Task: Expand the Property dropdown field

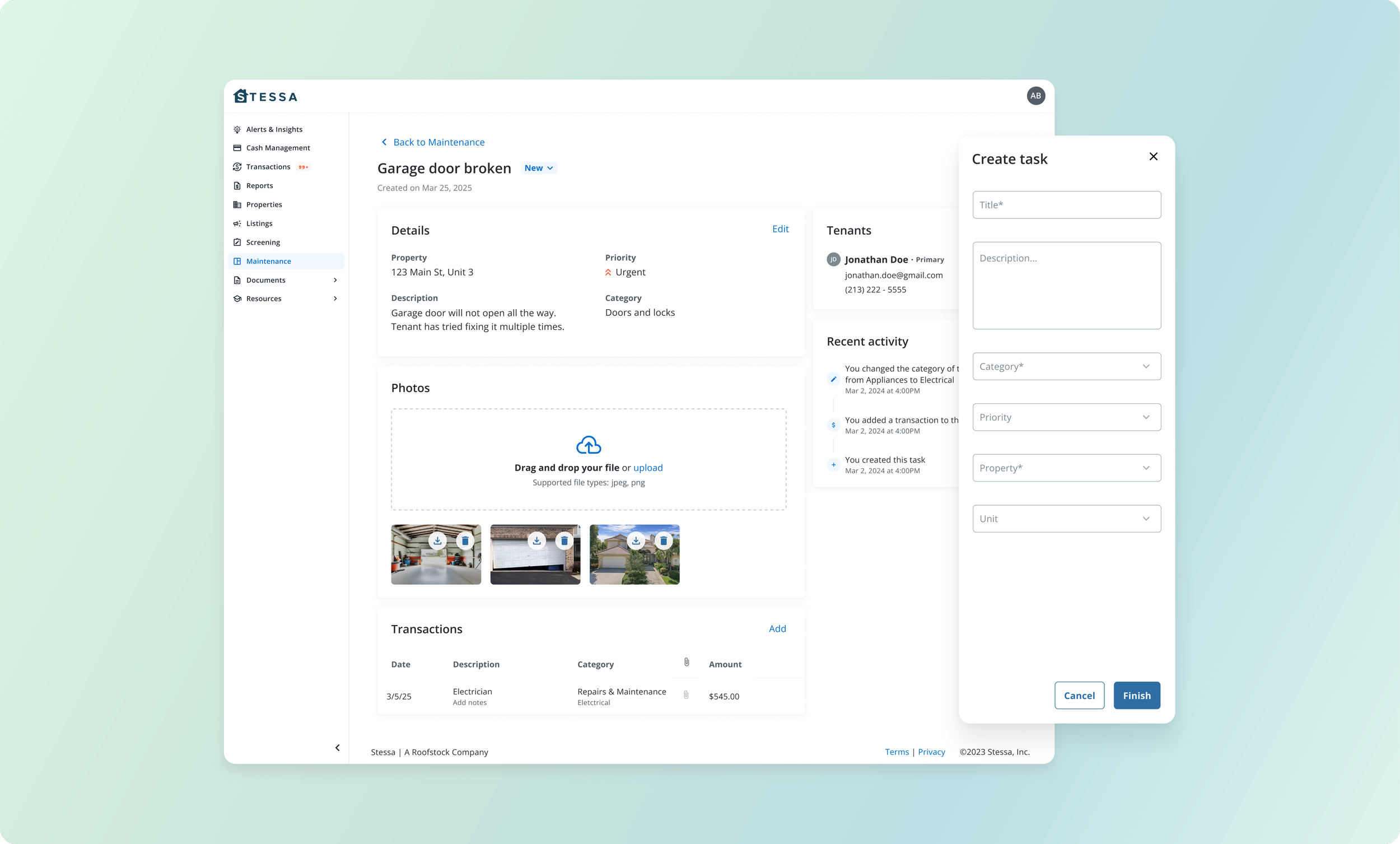Action: coord(1066,468)
